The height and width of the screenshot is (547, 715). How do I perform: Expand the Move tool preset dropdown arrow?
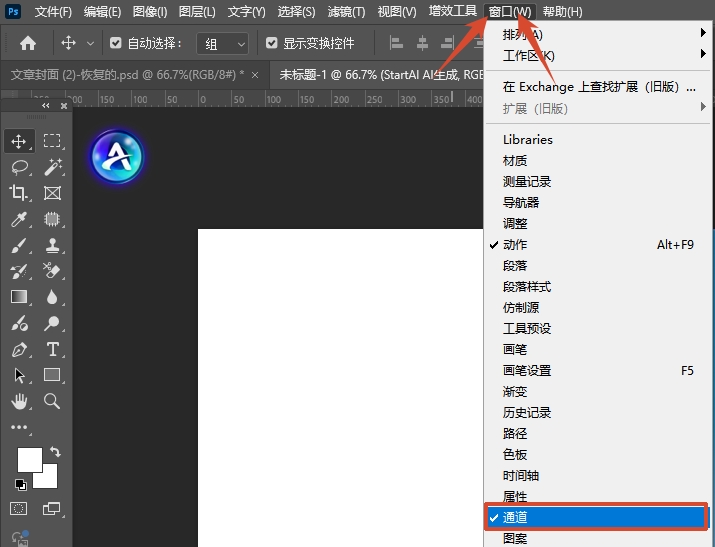point(91,43)
